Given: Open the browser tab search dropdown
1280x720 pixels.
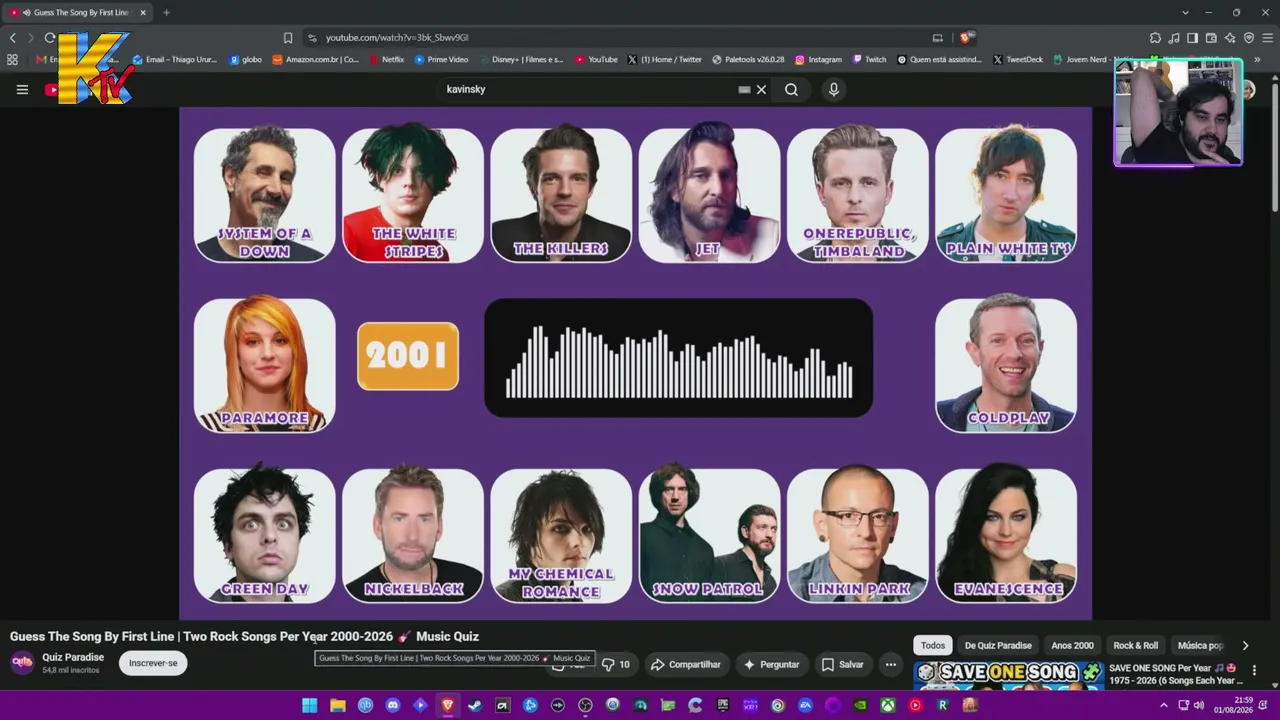Looking at the screenshot, I should 1185,12.
